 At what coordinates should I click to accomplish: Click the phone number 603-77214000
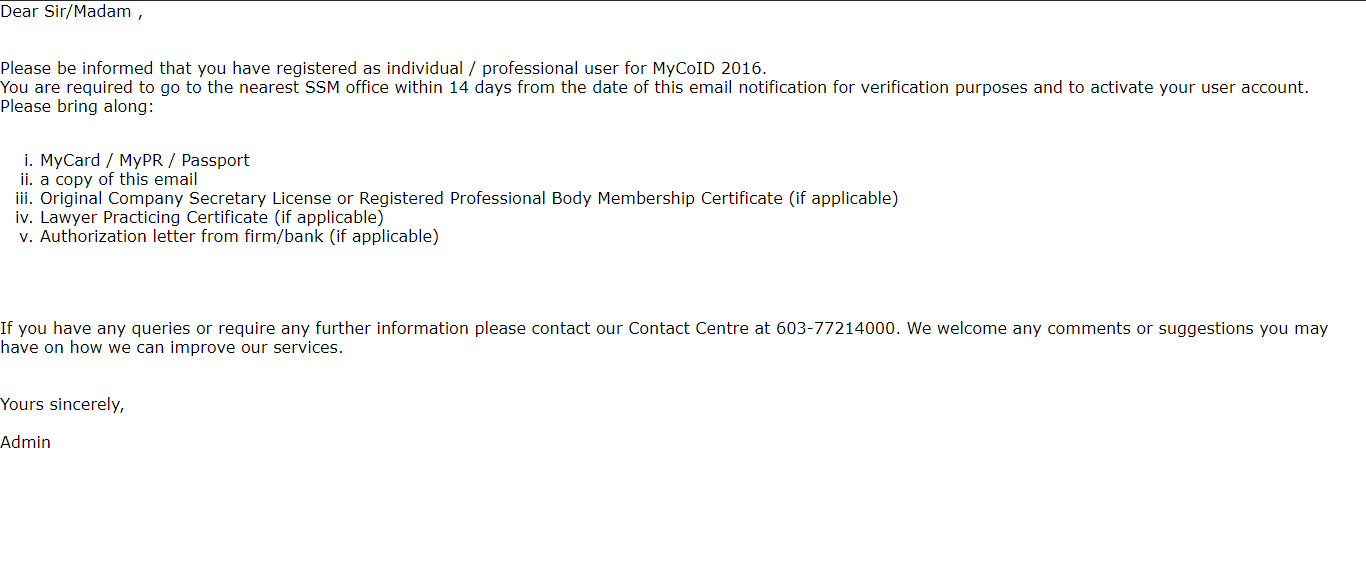pyautogui.click(x=836, y=329)
